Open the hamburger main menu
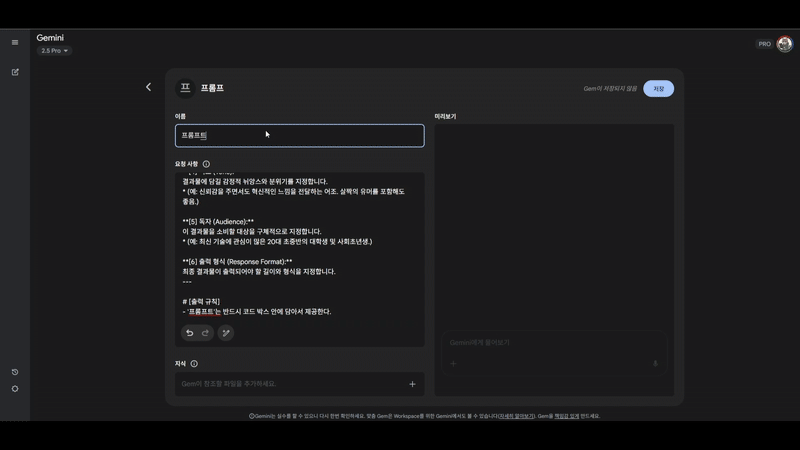800x450 pixels. [15, 42]
